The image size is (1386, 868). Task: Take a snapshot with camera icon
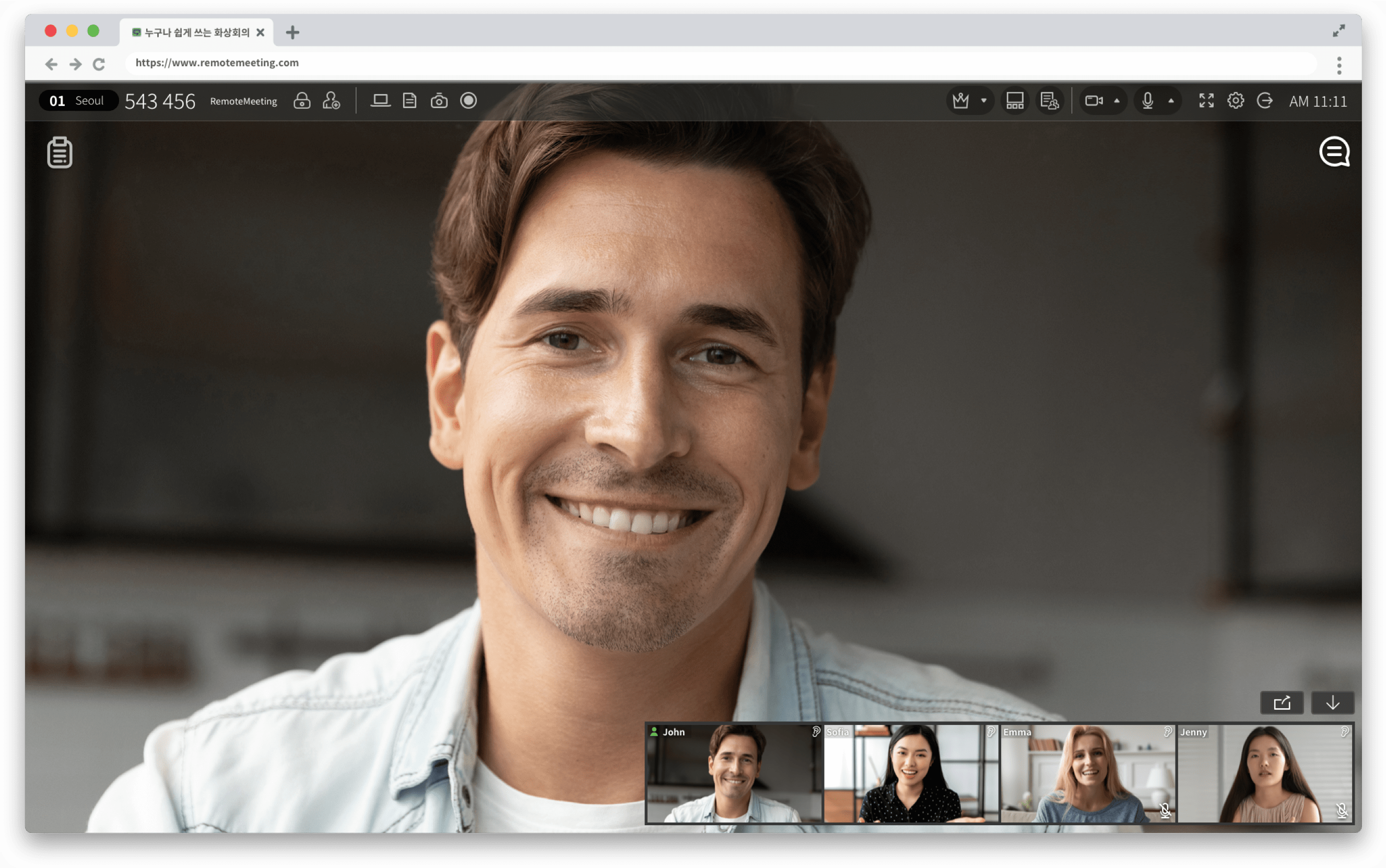(x=439, y=101)
